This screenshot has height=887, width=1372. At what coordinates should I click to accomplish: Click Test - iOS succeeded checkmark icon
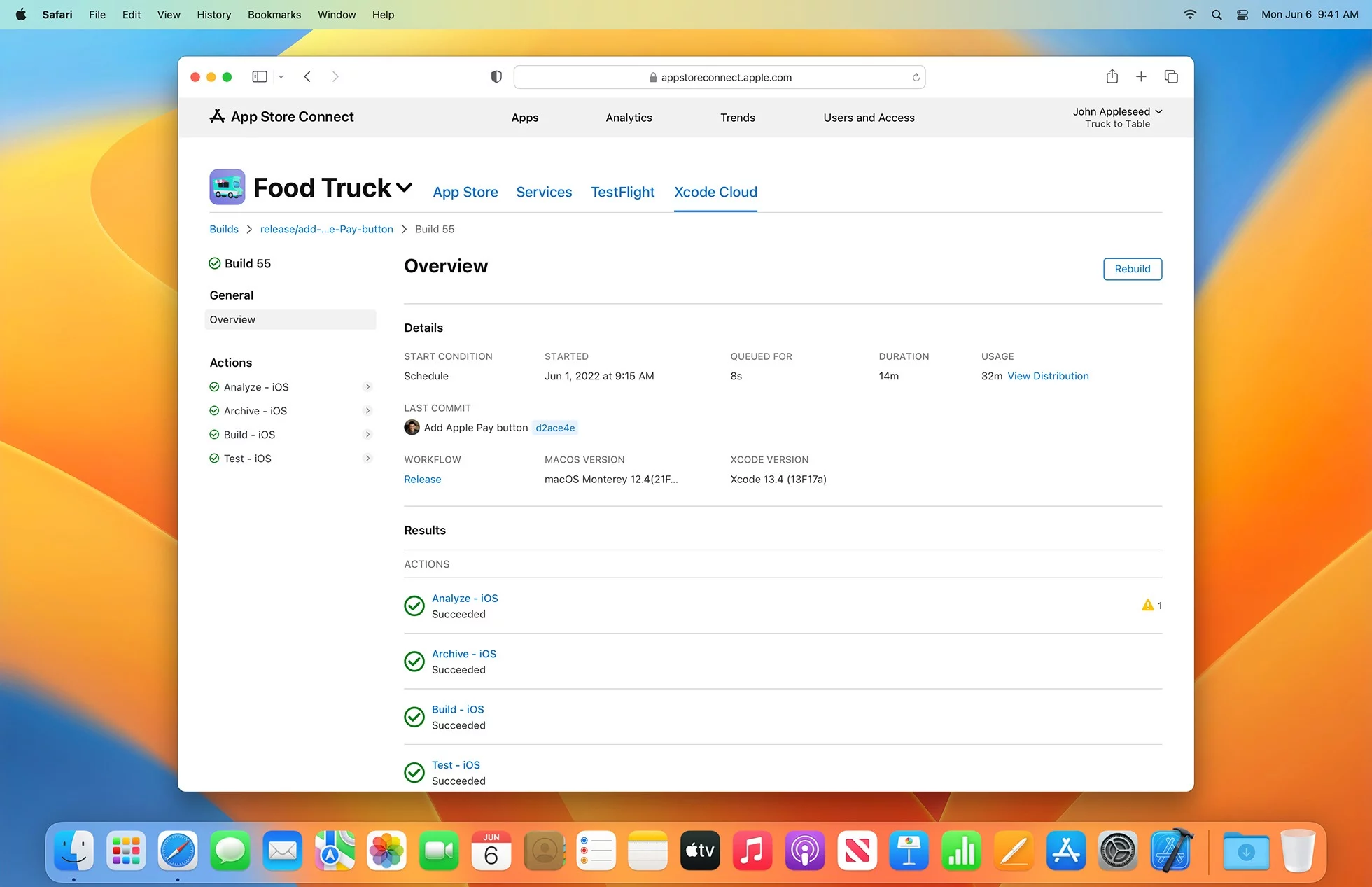tap(414, 772)
